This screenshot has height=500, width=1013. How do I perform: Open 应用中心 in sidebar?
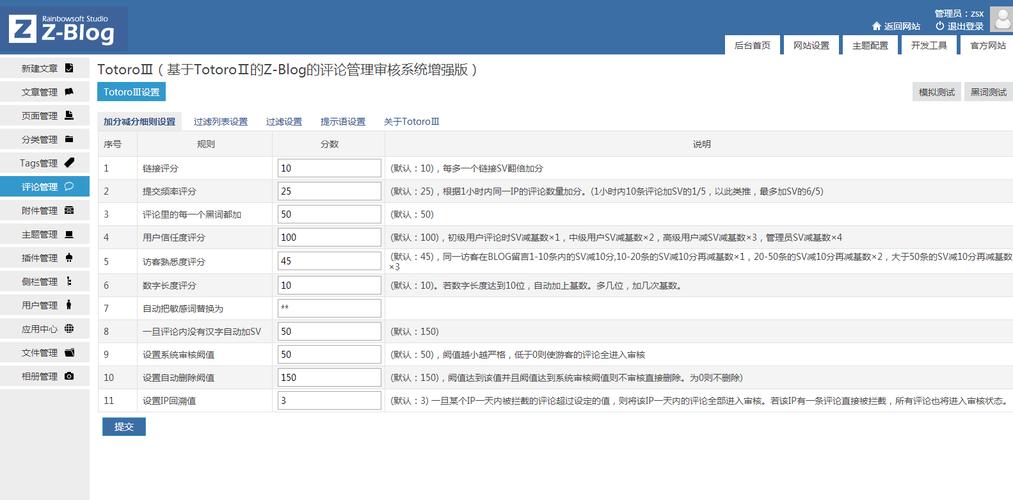(x=45, y=329)
